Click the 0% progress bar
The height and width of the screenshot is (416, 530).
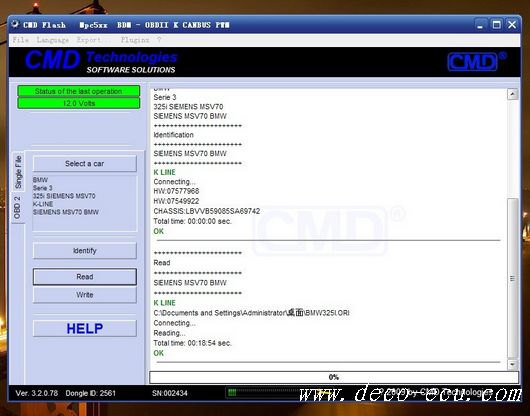334,377
